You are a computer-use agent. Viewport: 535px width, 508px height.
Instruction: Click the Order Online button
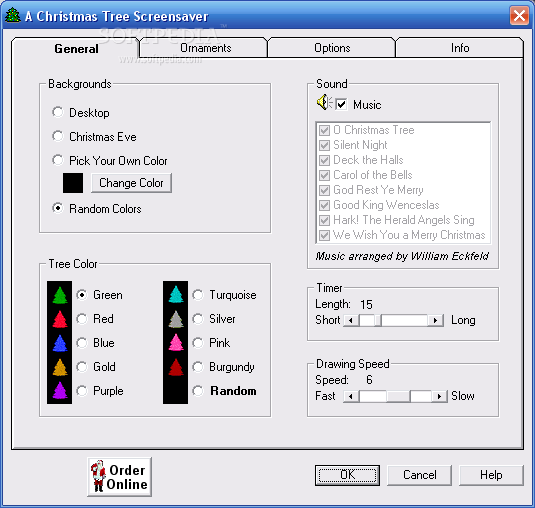[x=119, y=477]
